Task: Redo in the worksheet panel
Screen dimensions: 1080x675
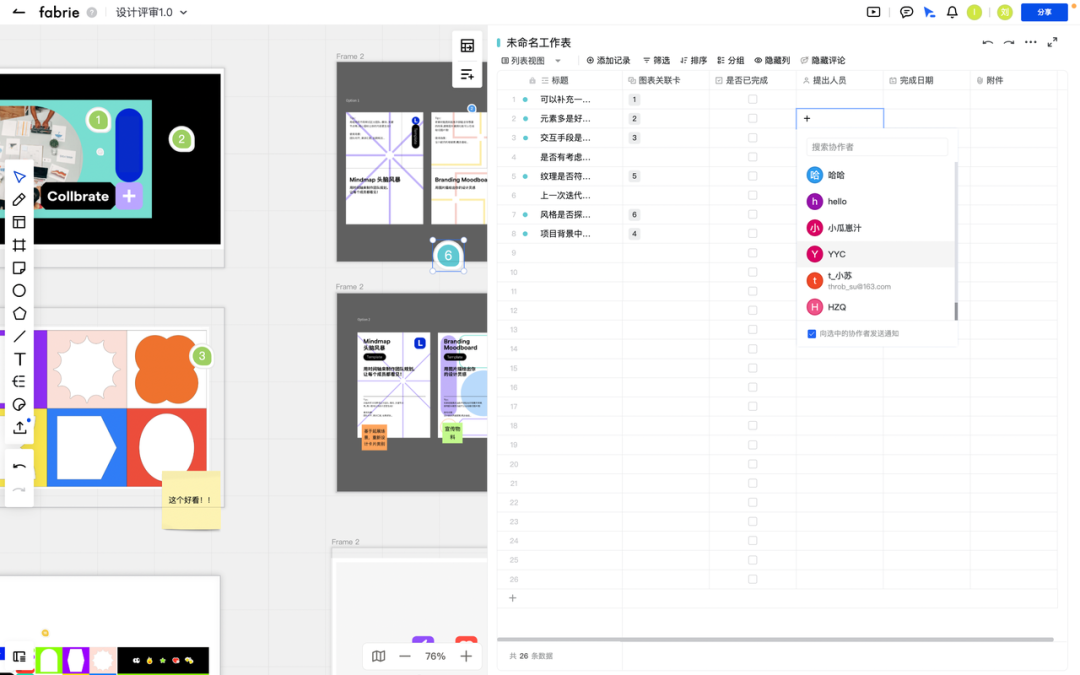Action: 1008,43
